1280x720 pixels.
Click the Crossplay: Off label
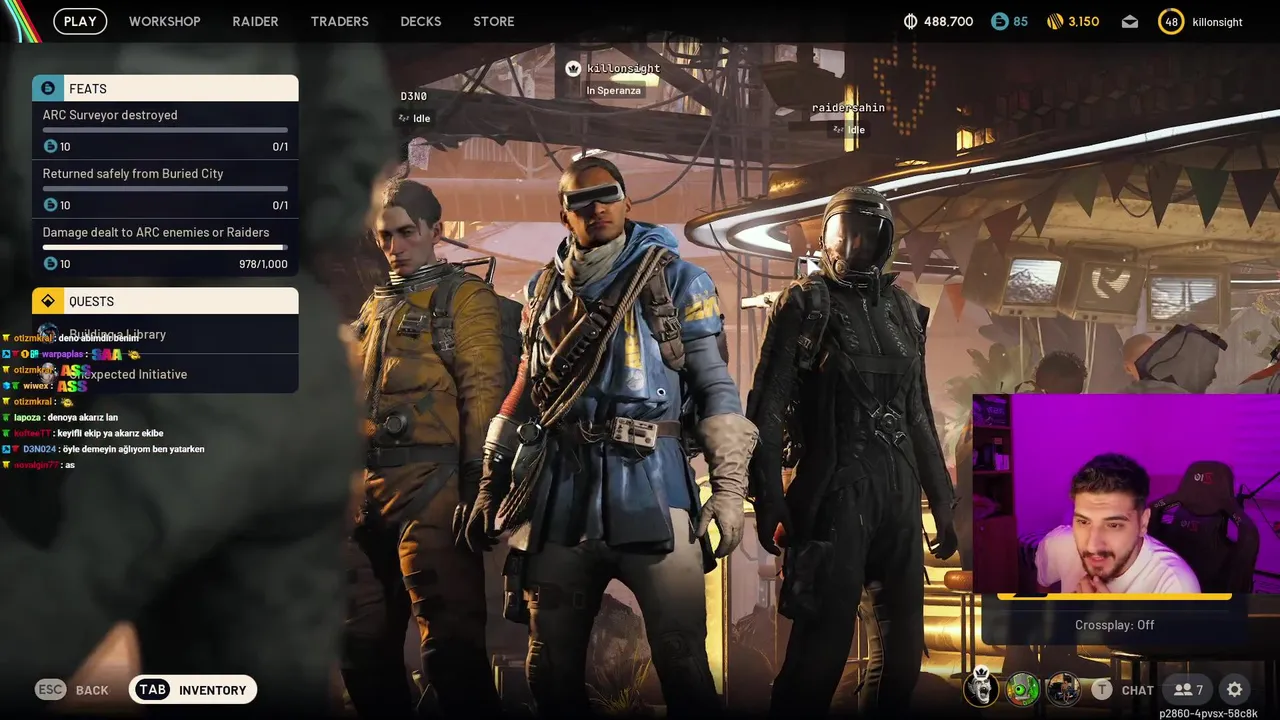click(x=1114, y=625)
